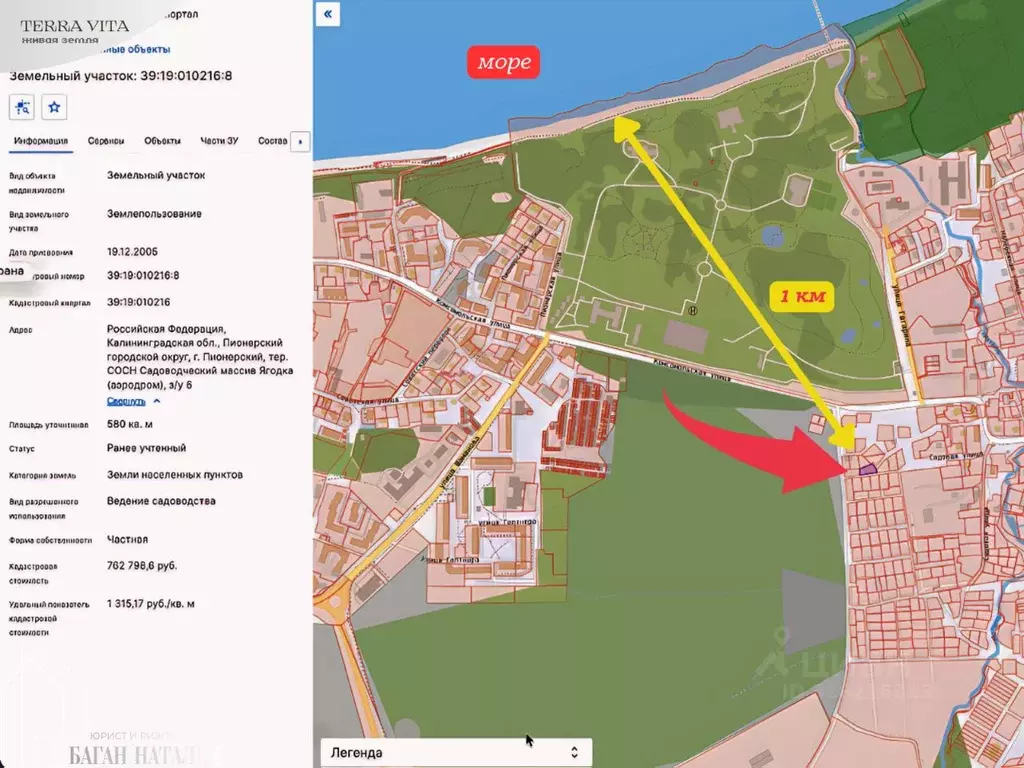
Task: Open the Объекты tab
Action: 162,141
